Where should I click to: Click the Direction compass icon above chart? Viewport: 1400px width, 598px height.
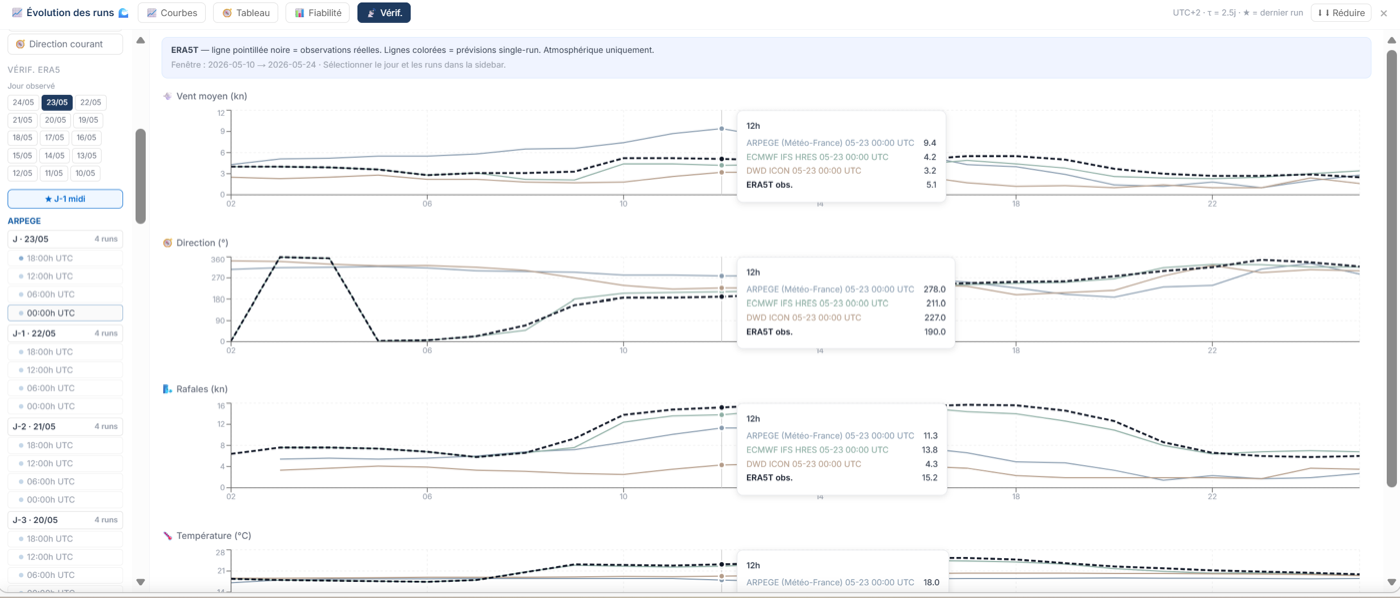pyautogui.click(x=167, y=243)
